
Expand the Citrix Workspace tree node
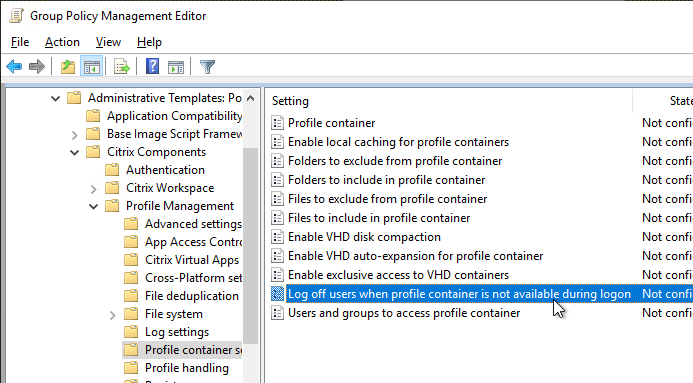pos(93,189)
